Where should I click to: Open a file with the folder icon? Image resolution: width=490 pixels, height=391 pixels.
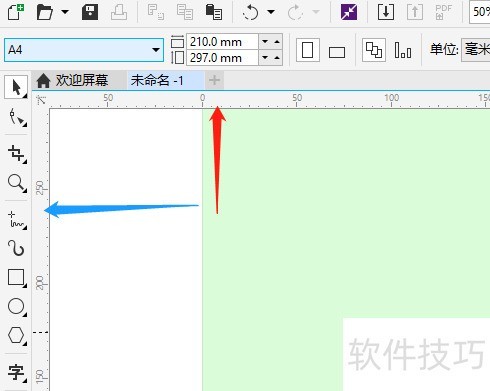[x=45, y=12]
